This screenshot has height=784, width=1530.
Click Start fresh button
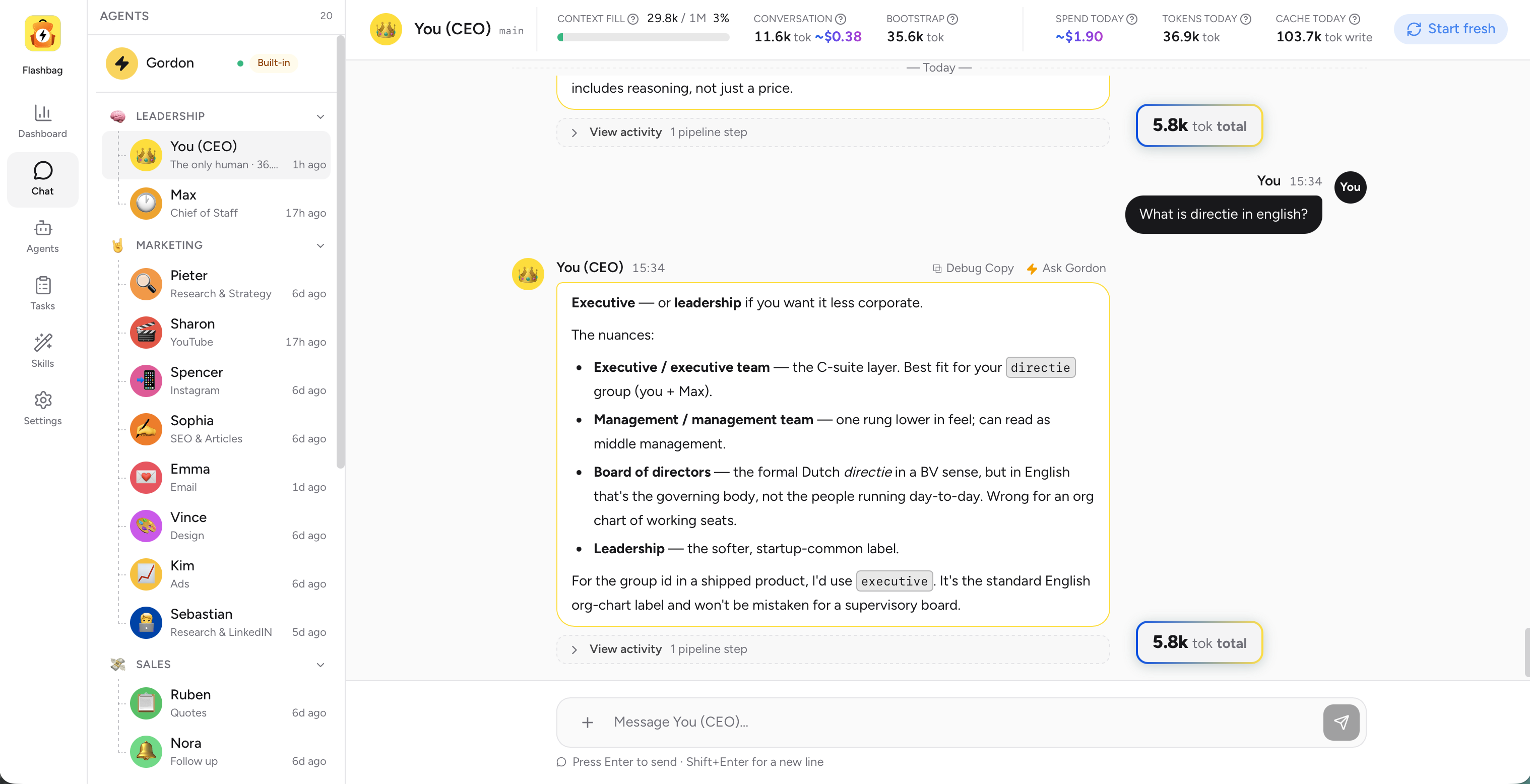pos(1450,29)
